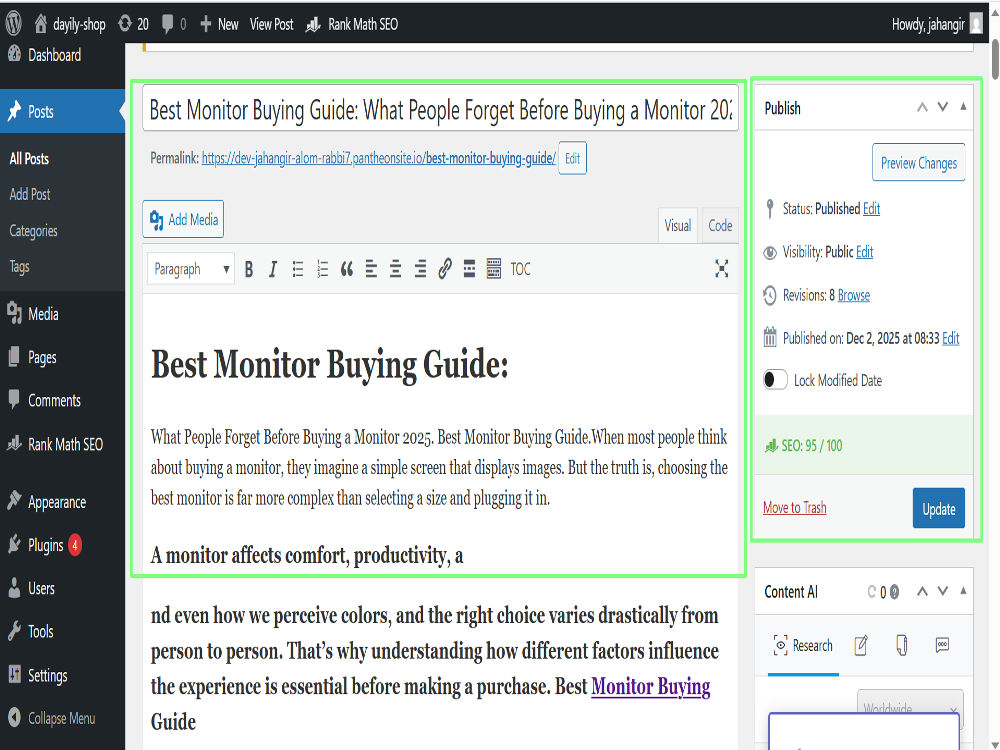
Task: Toggle the toolbar kitchen sink
Action: coord(494,269)
